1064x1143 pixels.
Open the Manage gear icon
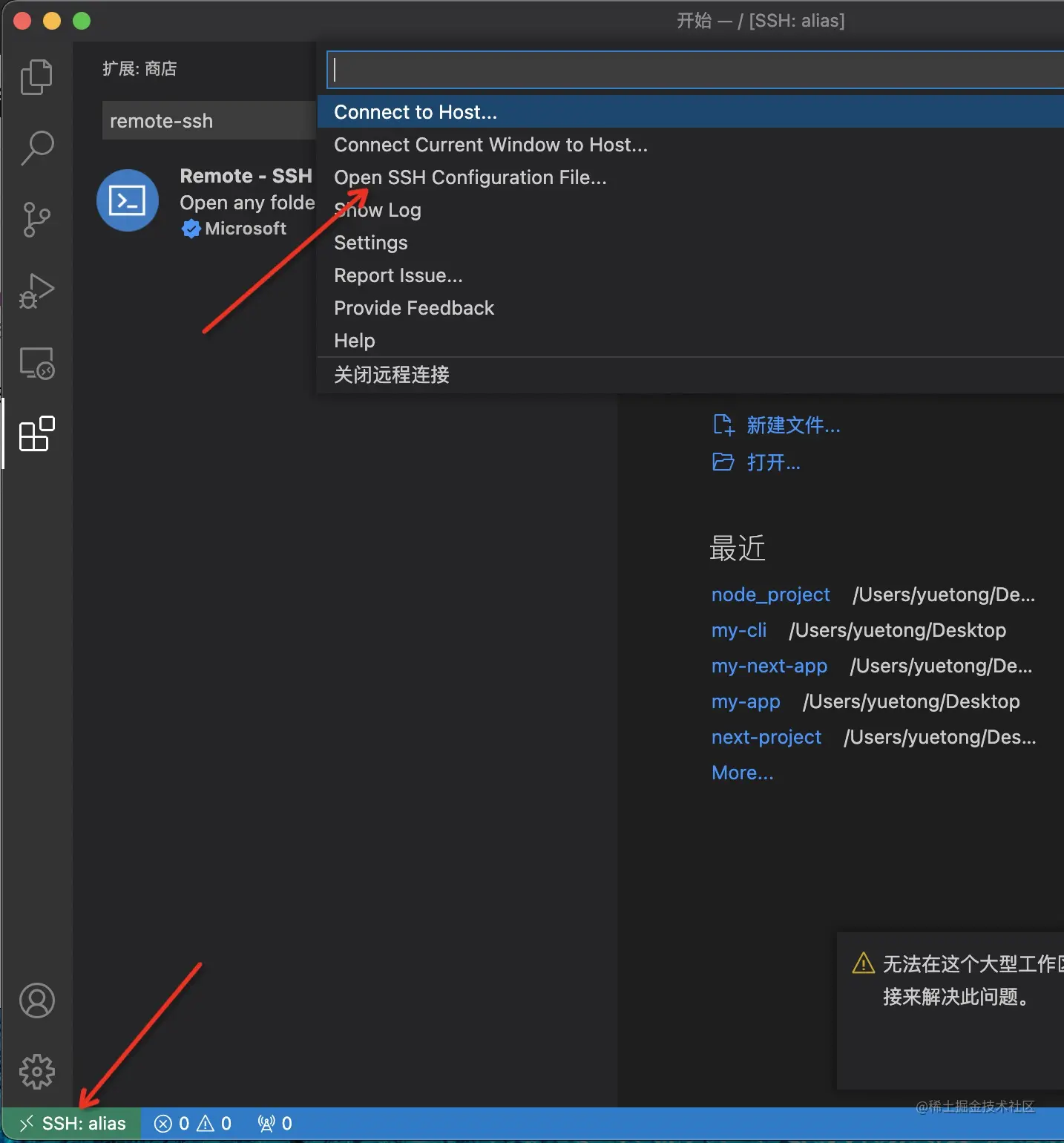coord(36,1072)
